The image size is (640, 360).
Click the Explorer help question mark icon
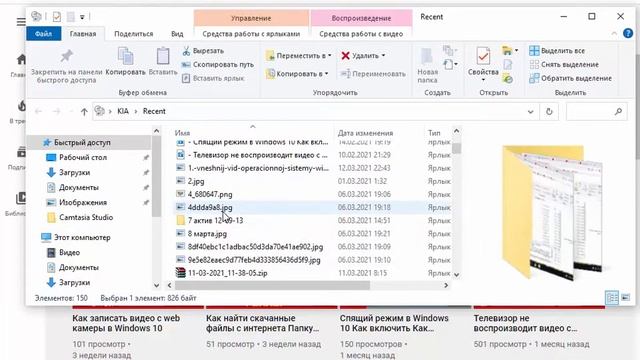tap(628, 33)
